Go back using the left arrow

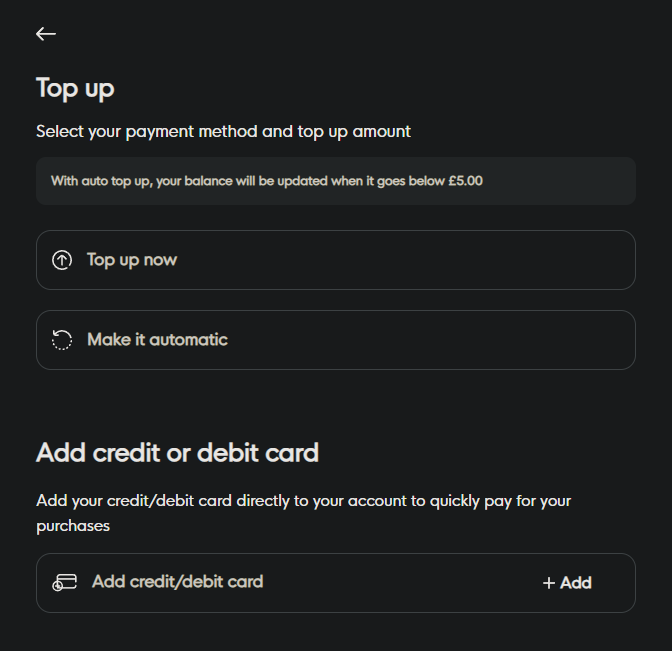(x=46, y=34)
